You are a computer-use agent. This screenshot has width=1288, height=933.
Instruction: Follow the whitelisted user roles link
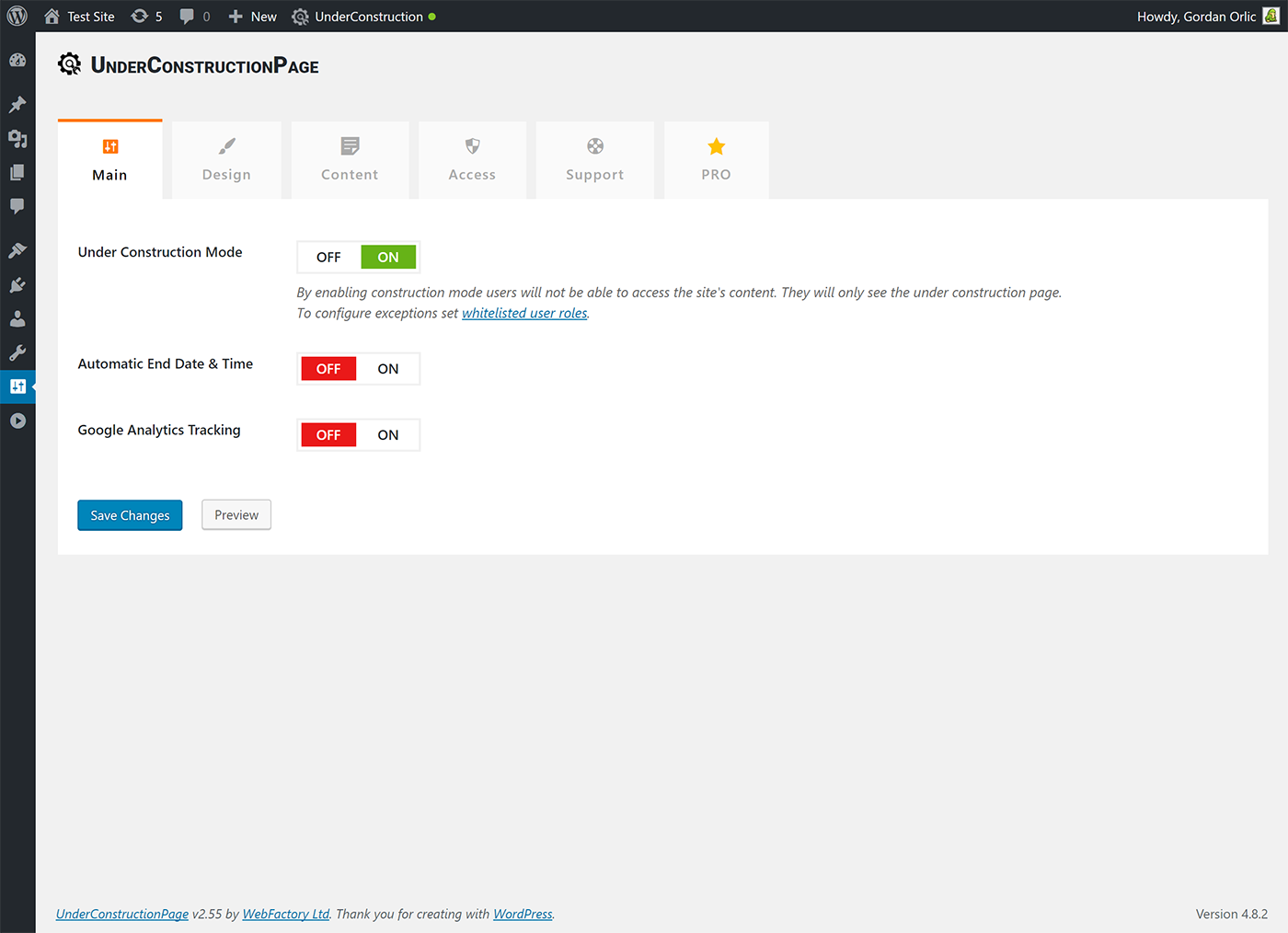[x=524, y=314]
